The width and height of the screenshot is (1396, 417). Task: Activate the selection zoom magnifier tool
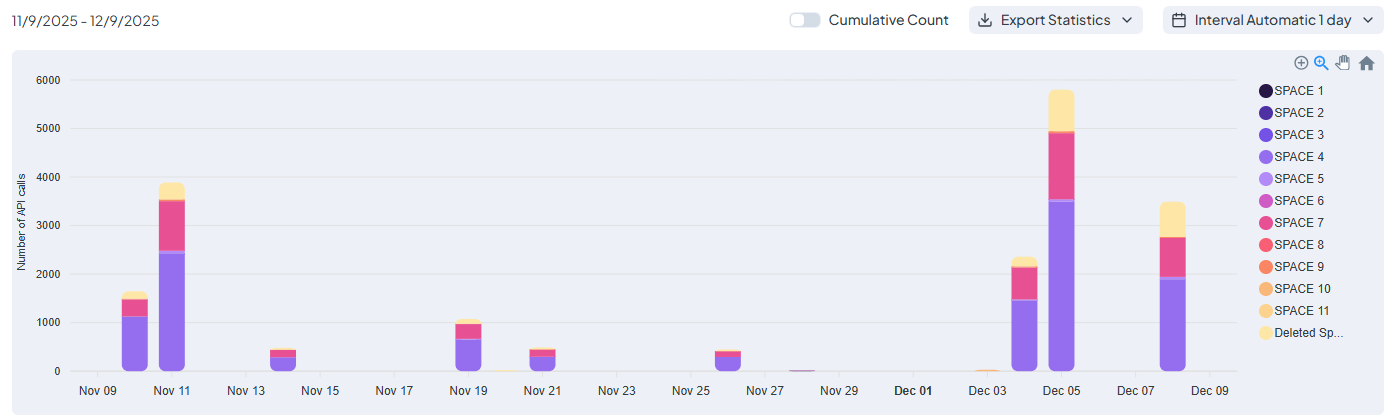(x=1321, y=63)
